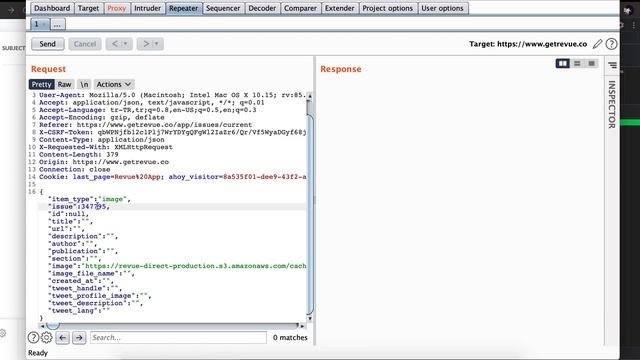This screenshot has width=640, height=360.
Task: Switch to the Decoder tab
Action: click(262, 8)
